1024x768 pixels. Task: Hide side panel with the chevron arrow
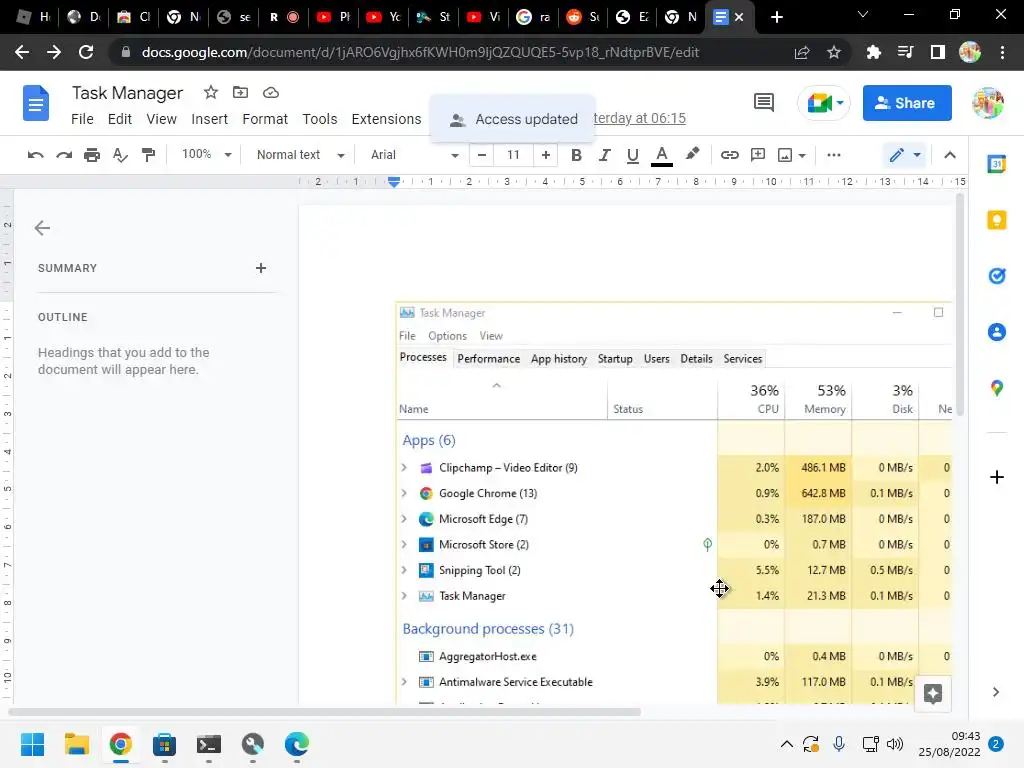coord(996,692)
